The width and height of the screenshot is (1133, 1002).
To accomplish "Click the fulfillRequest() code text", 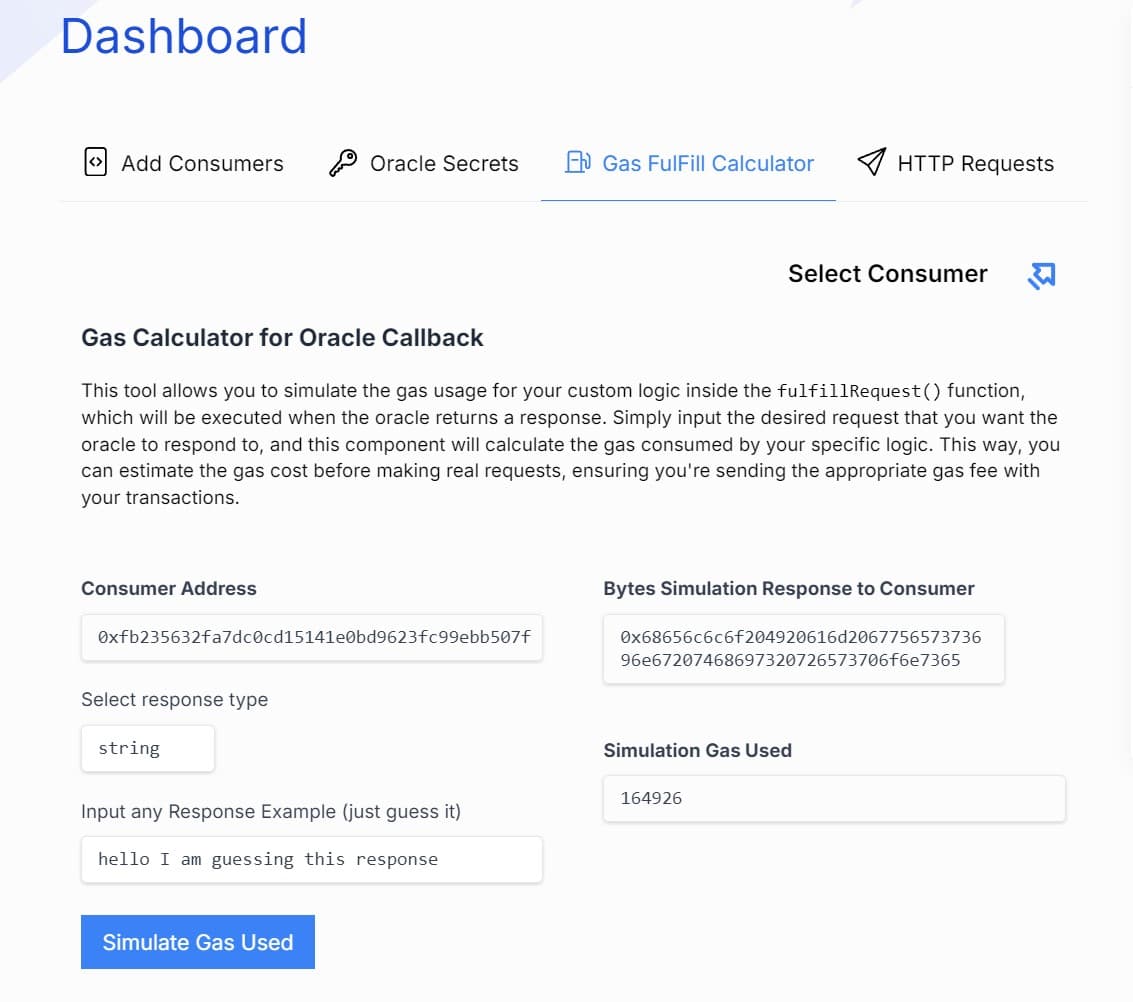I will coord(859,391).
